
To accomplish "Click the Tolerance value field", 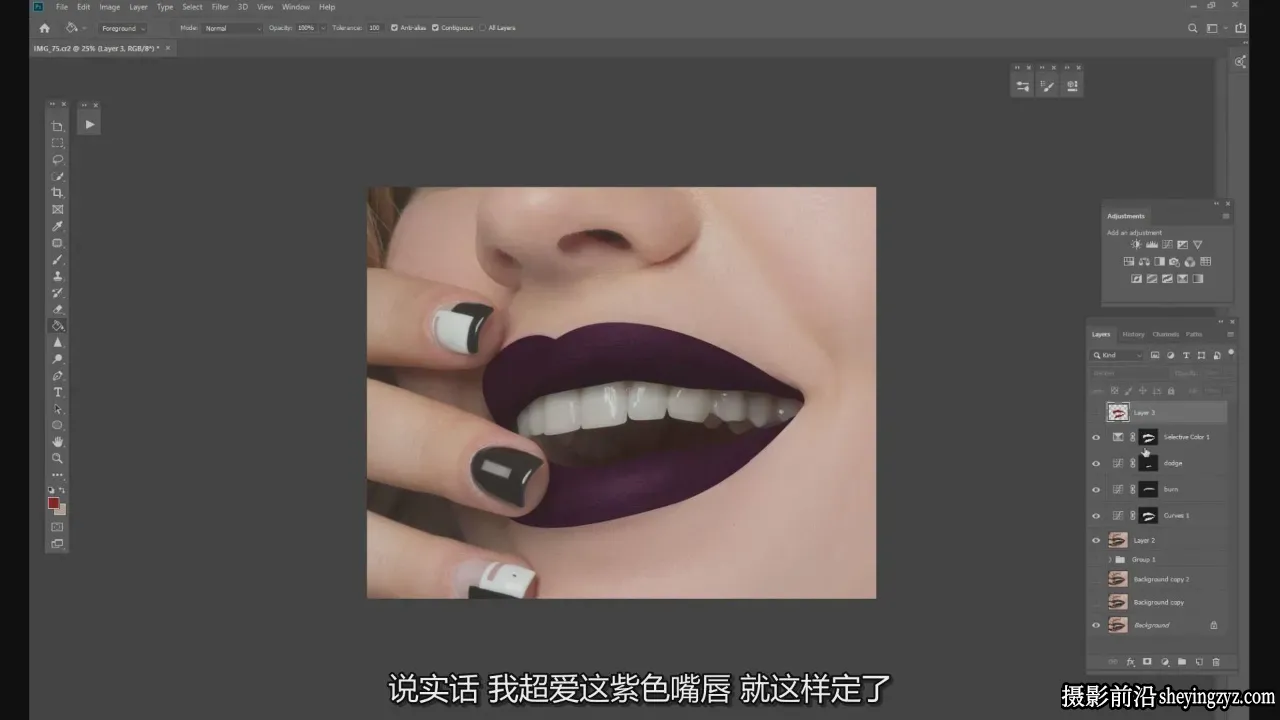I will pyautogui.click(x=375, y=28).
